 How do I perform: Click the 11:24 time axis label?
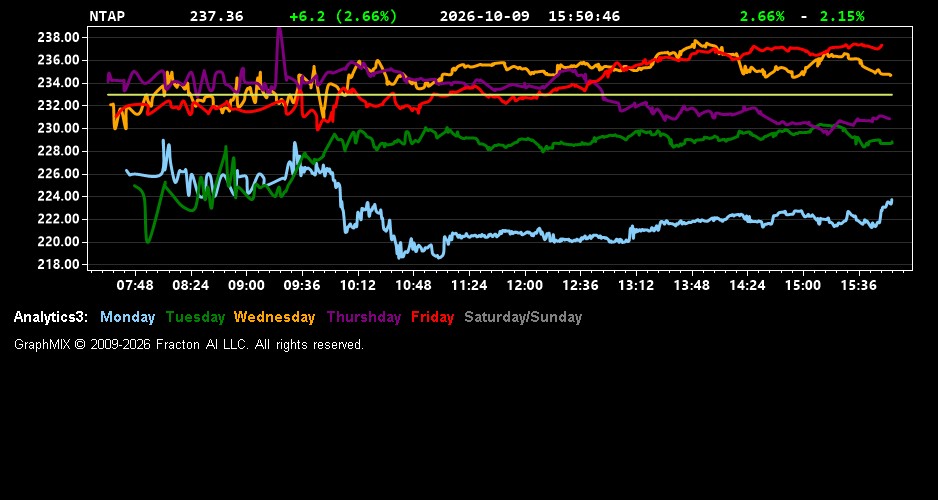coord(469,285)
